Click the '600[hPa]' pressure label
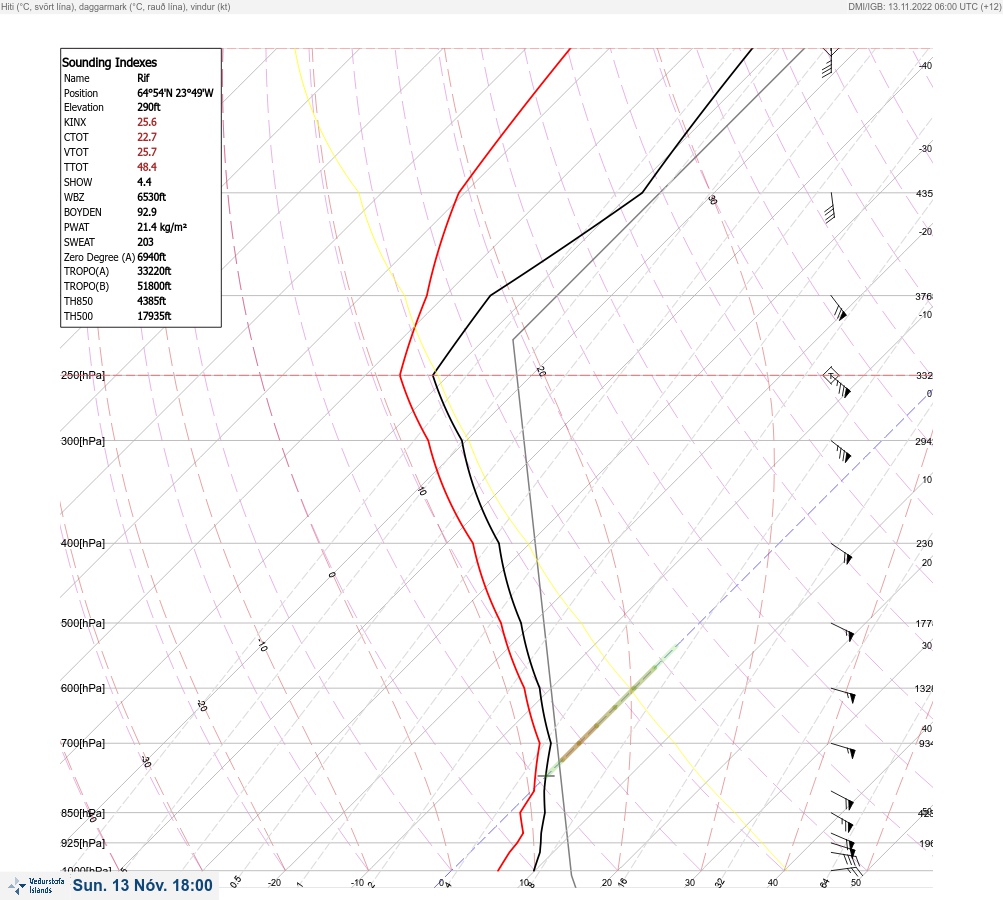1003x900 pixels. [83, 688]
